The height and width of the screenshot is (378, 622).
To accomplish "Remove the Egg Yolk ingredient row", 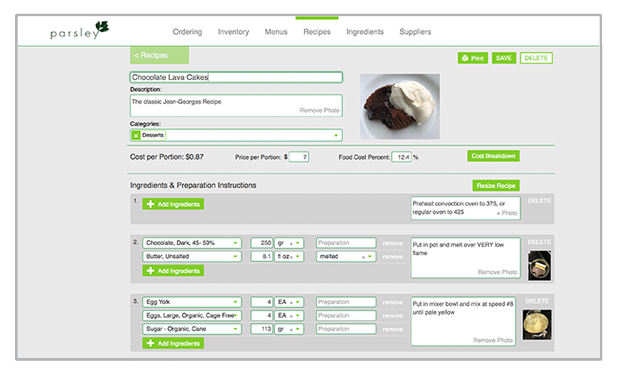I will point(392,303).
